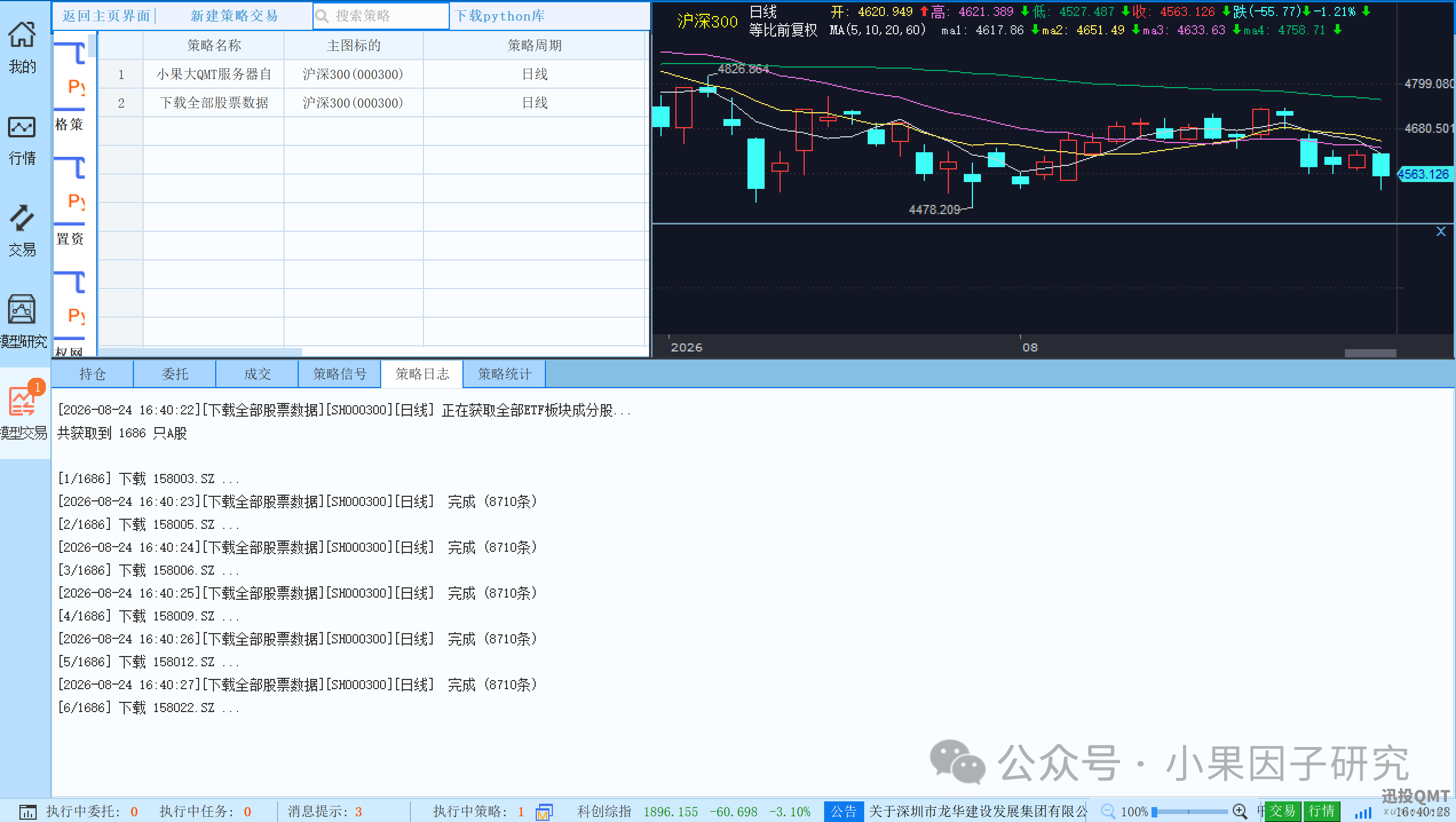
Task: Click 主图标的 column header
Action: (354, 45)
